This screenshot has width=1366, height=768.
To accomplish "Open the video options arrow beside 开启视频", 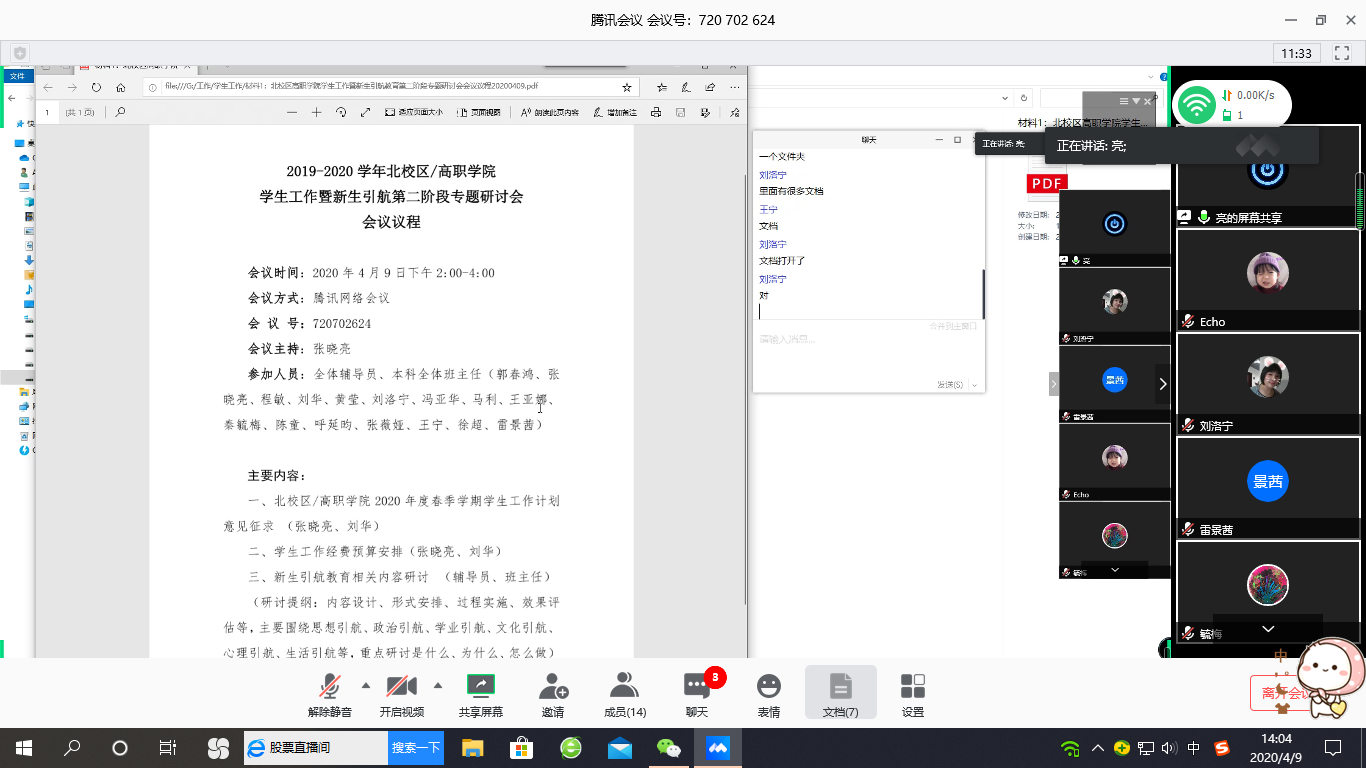I will (x=438, y=685).
